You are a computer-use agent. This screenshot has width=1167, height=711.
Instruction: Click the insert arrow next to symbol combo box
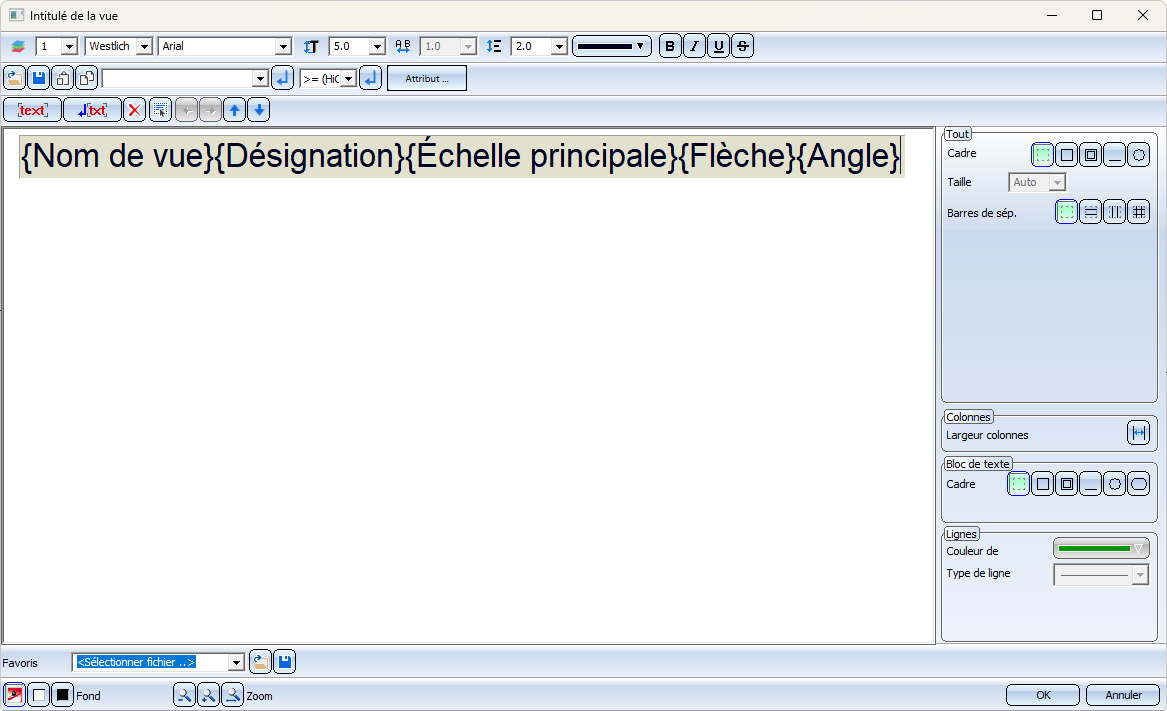point(371,78)
